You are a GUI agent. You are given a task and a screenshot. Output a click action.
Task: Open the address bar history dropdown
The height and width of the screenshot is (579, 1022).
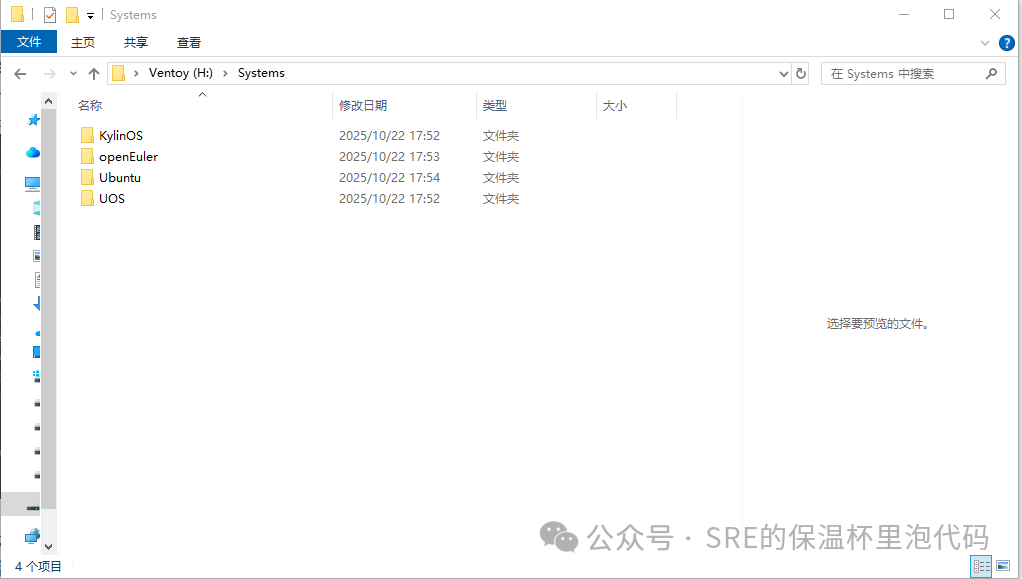pyautogui.click(x=783, y=73)
